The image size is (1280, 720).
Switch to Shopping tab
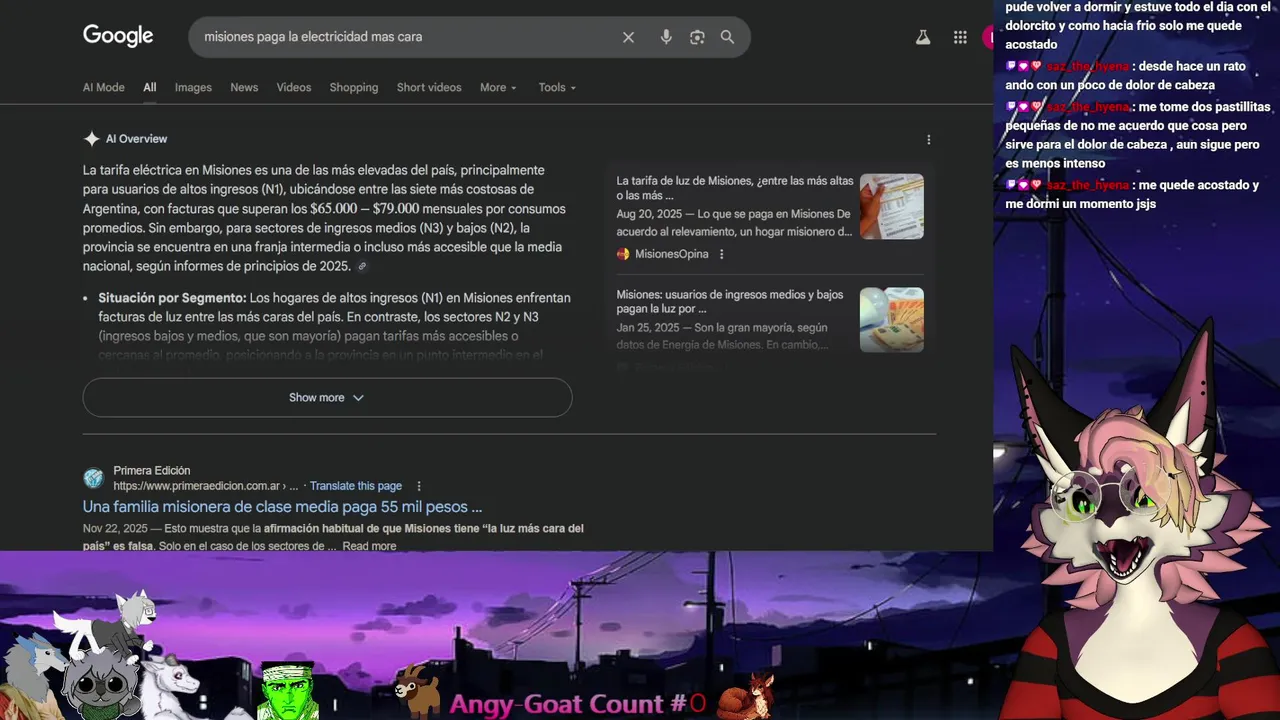point(354,87)
